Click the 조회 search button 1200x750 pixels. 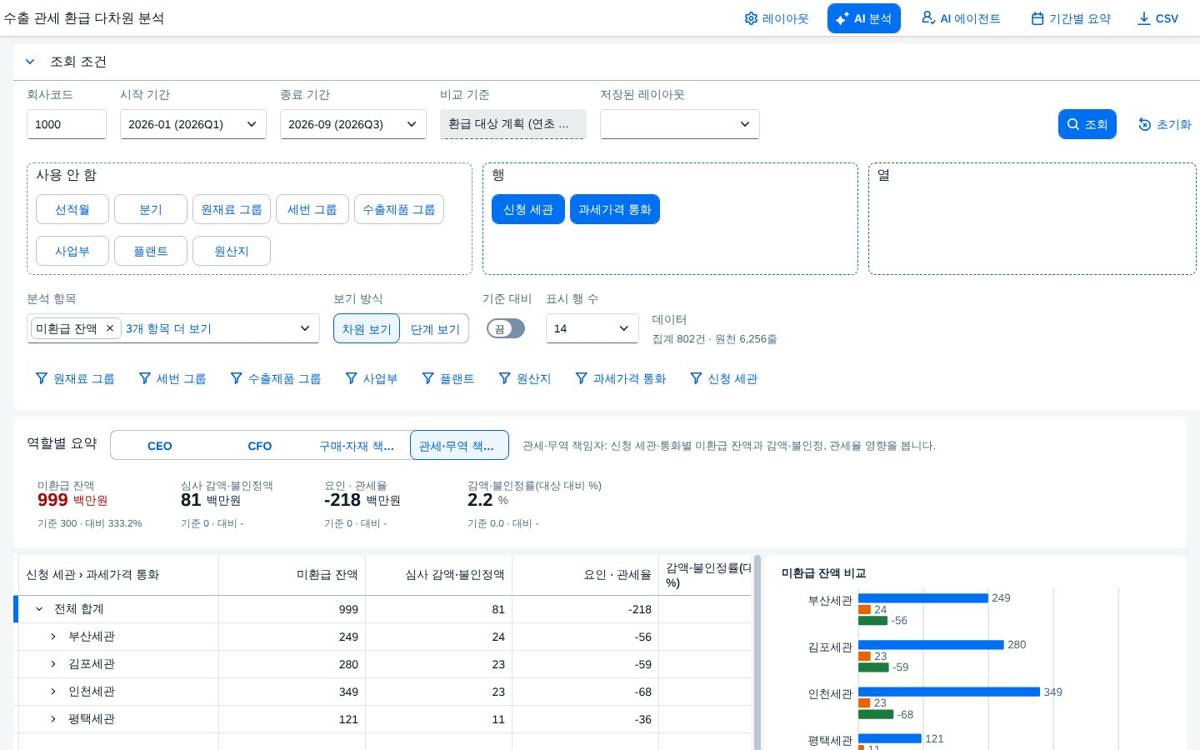(1087, 124)
